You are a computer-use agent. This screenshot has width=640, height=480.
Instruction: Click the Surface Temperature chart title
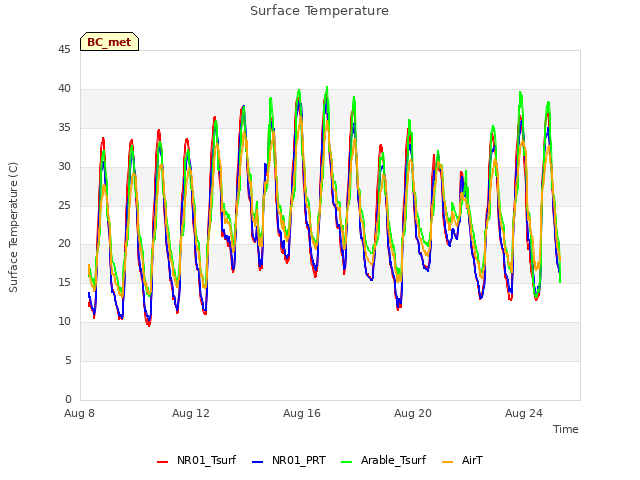pyautogui.click(x=319, y=11)
